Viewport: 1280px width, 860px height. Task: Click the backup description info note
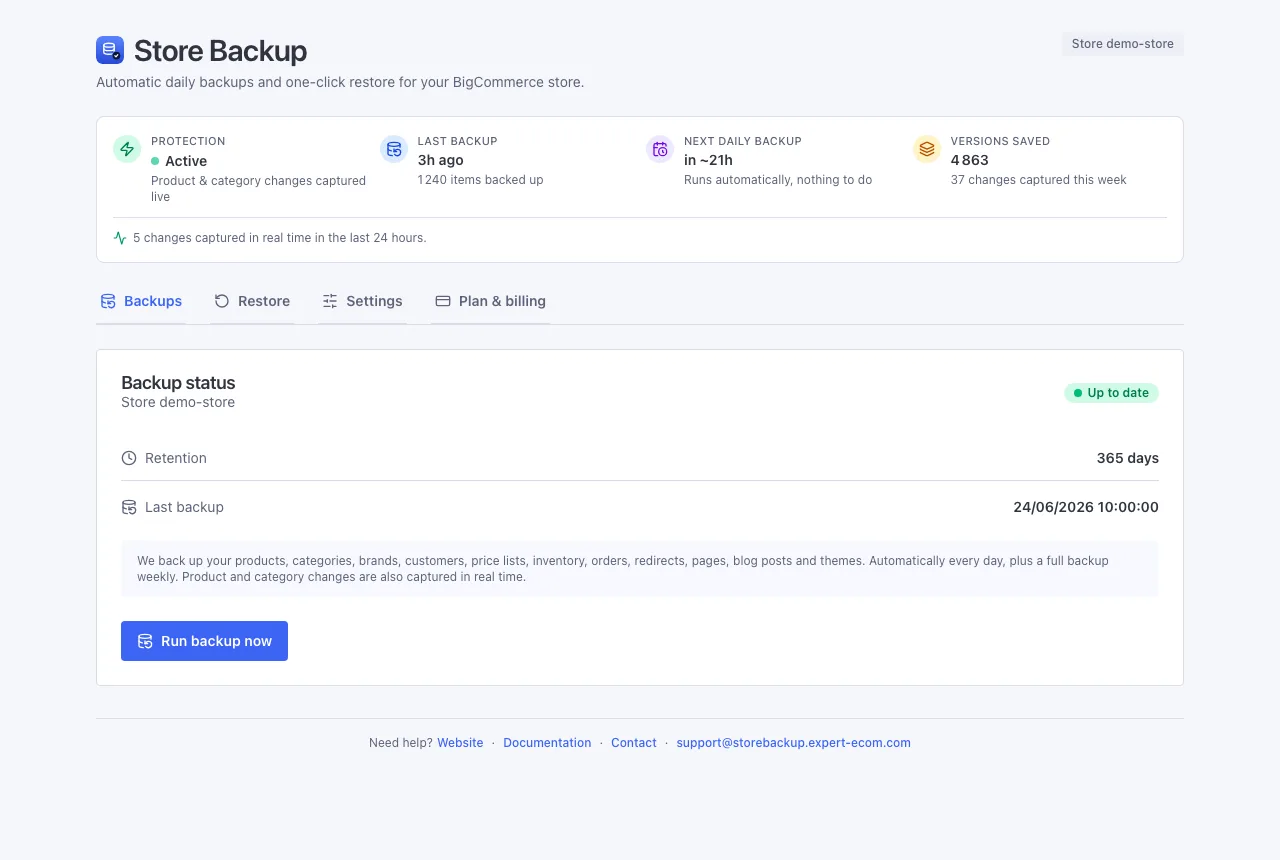pyautogui.click(x=640, y=569)
